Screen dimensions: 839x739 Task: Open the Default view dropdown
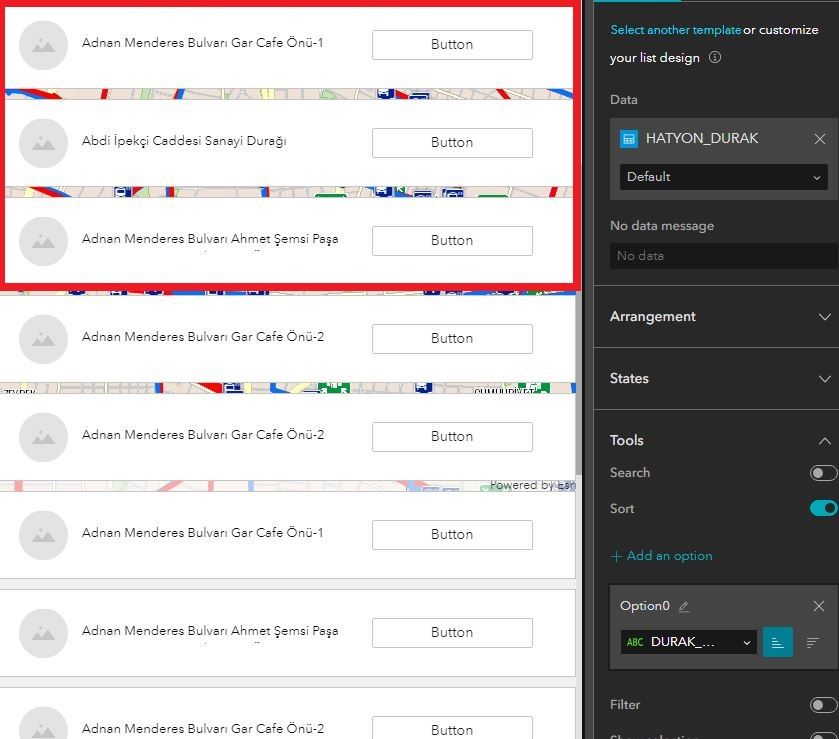tap(723, 177)
